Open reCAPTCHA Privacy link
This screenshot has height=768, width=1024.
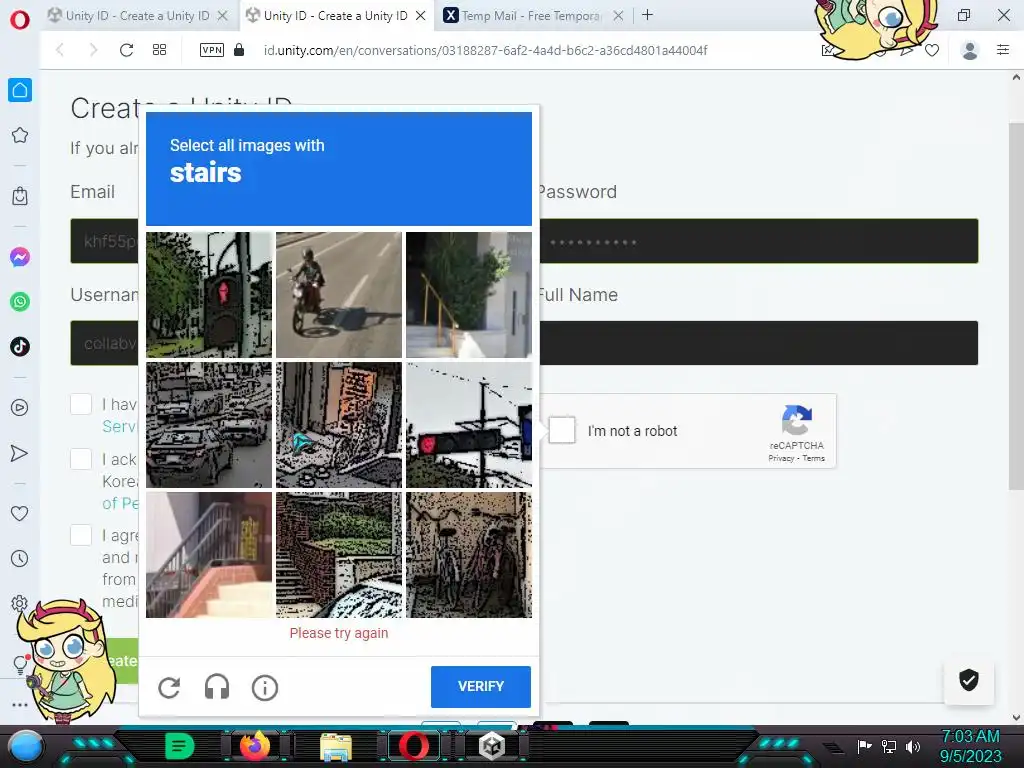click(781, 458)
